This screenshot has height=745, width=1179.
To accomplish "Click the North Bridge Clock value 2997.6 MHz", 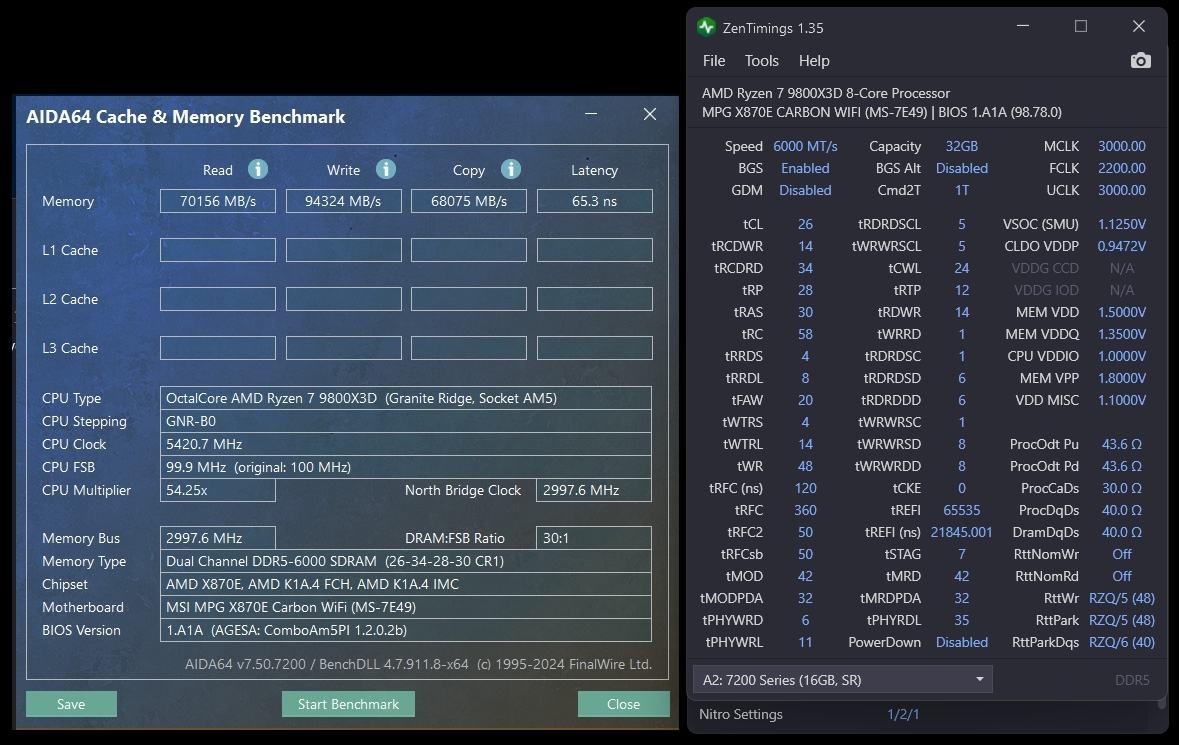I will (593, 490).
